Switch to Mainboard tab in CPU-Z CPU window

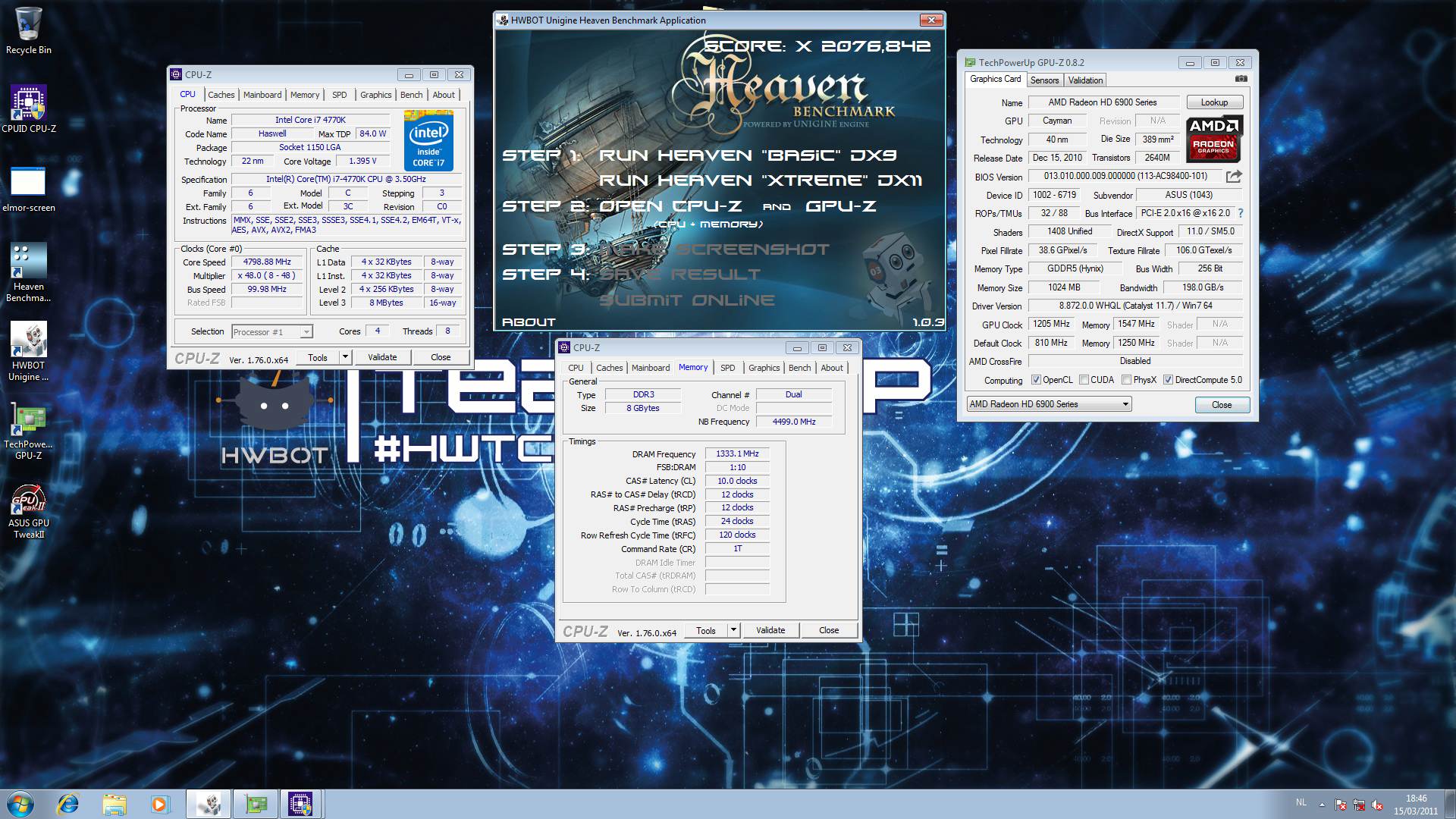262,95
